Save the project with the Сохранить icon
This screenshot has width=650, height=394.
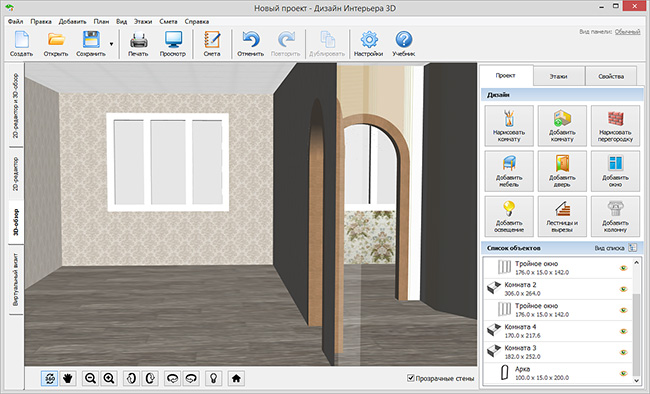(91, 43)
